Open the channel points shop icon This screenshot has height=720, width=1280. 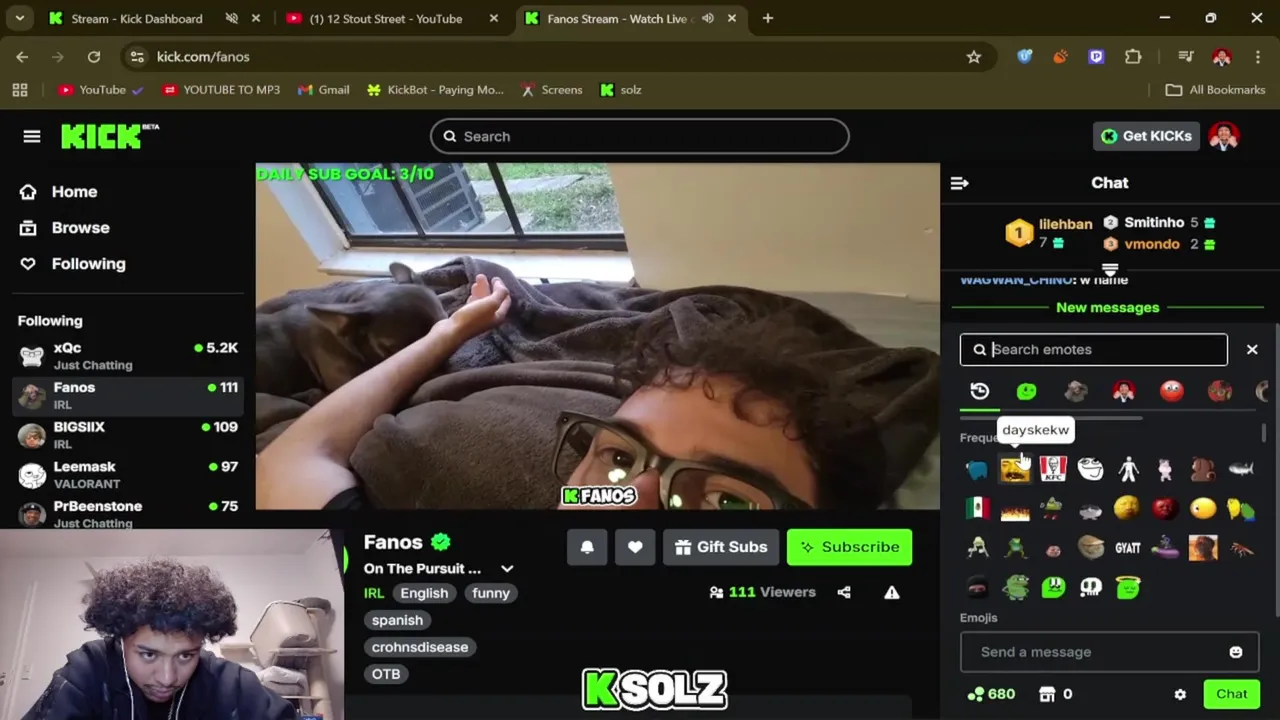click(1047, 694)
